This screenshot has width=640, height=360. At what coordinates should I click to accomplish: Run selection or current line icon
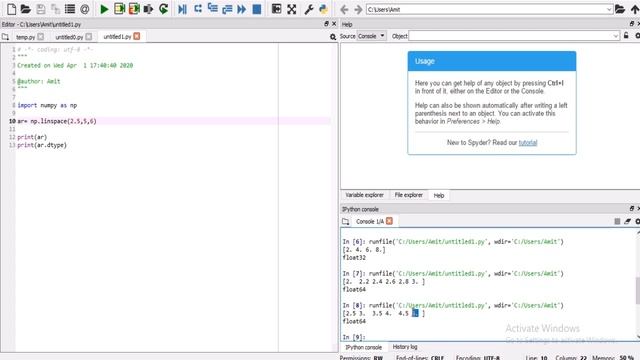click(x=149, y=9)
